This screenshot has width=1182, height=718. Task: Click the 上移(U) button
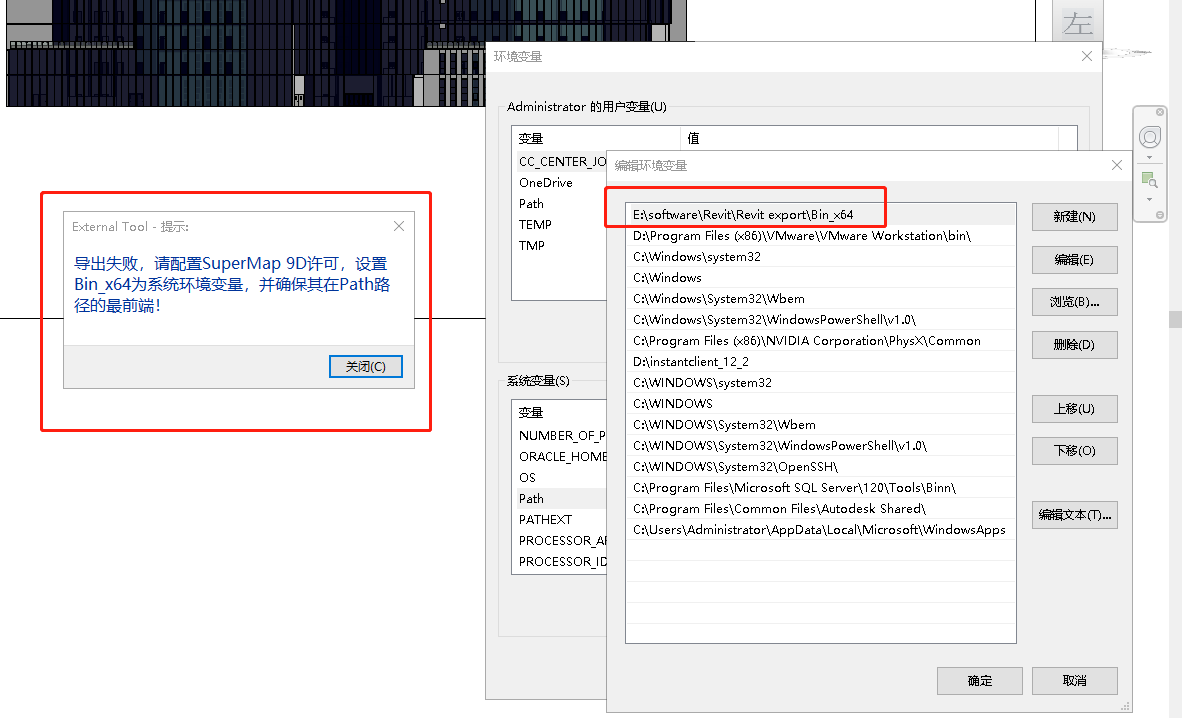pyautogui.click(x=1074, y=409)
